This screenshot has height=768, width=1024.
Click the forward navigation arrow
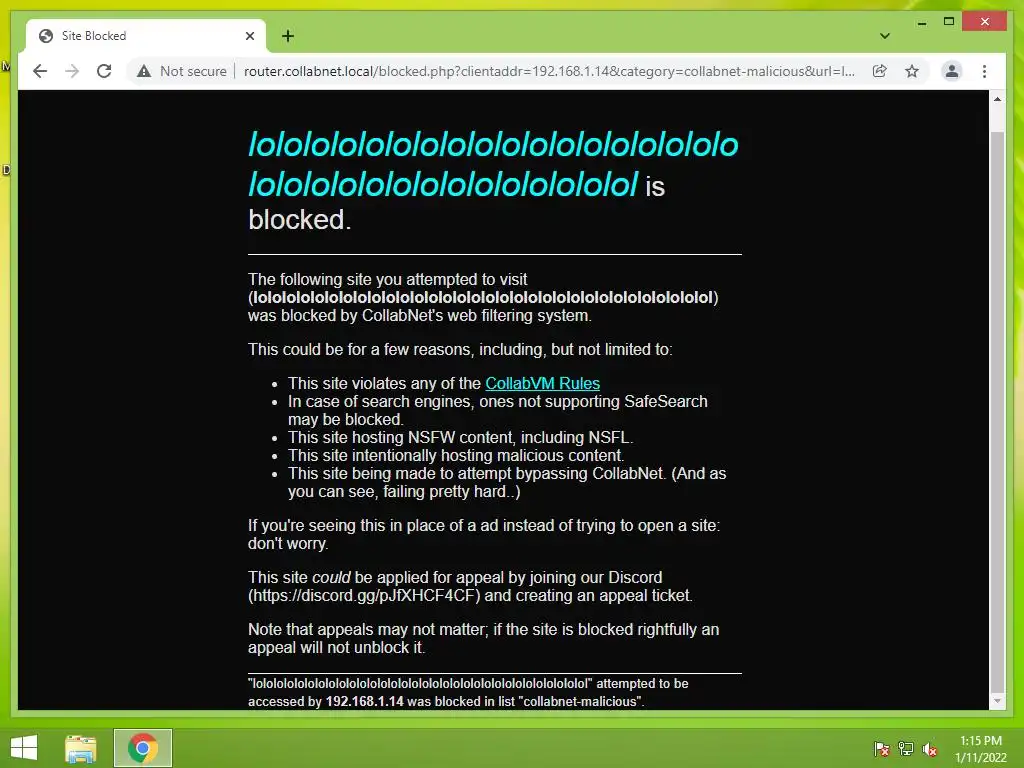[72, 71]
